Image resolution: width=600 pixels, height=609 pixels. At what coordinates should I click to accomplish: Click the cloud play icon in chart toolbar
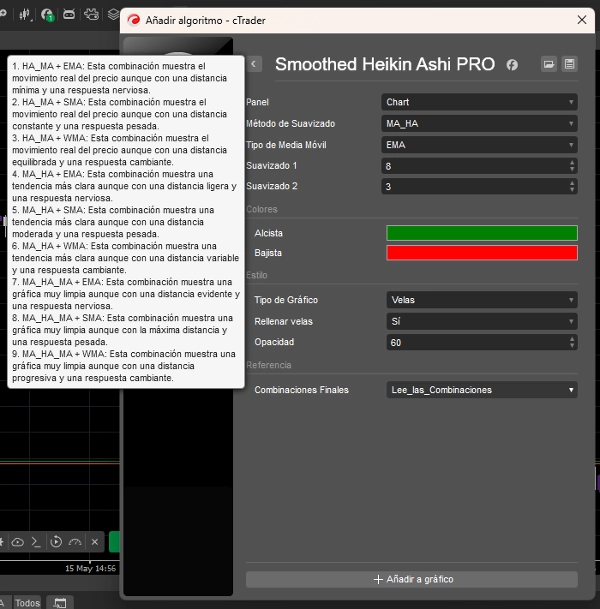pos(17,542)
